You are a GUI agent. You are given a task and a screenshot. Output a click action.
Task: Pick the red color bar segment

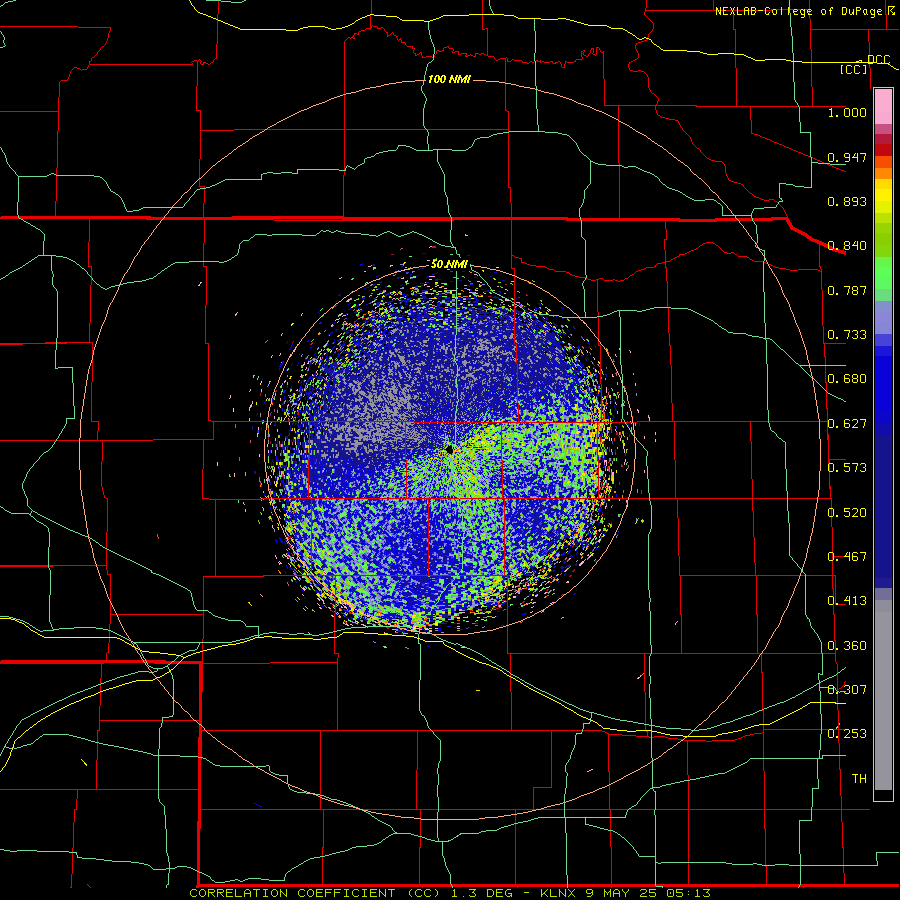(x=883, y=150)
